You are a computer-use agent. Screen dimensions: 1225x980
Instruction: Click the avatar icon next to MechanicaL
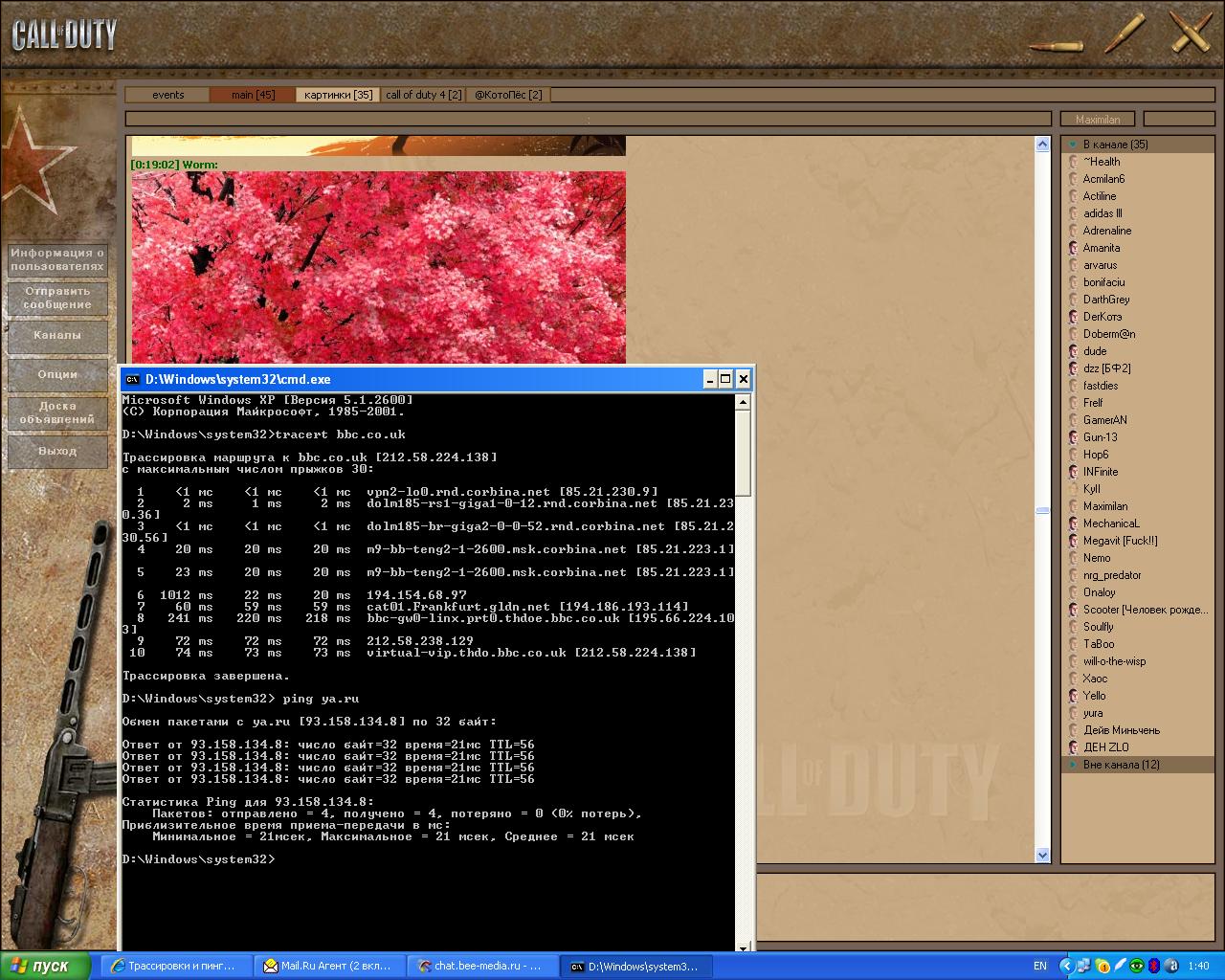point(1073,523)
